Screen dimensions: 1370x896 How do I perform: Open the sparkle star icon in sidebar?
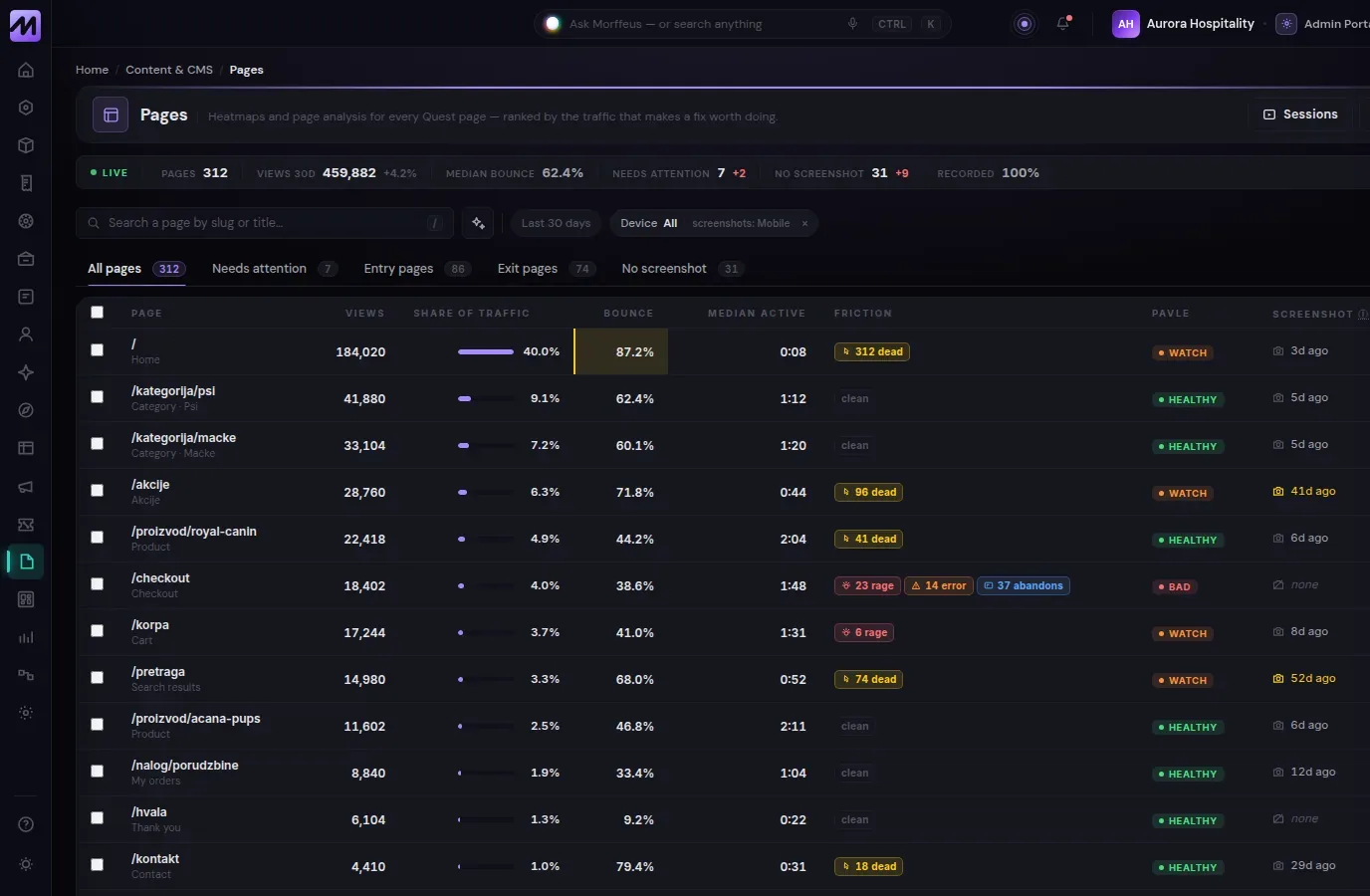tap(26, 372)
